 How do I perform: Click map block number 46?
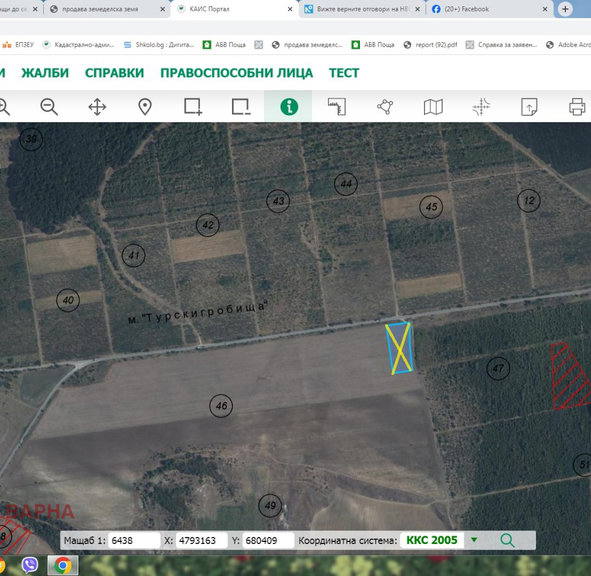point(221,406)
